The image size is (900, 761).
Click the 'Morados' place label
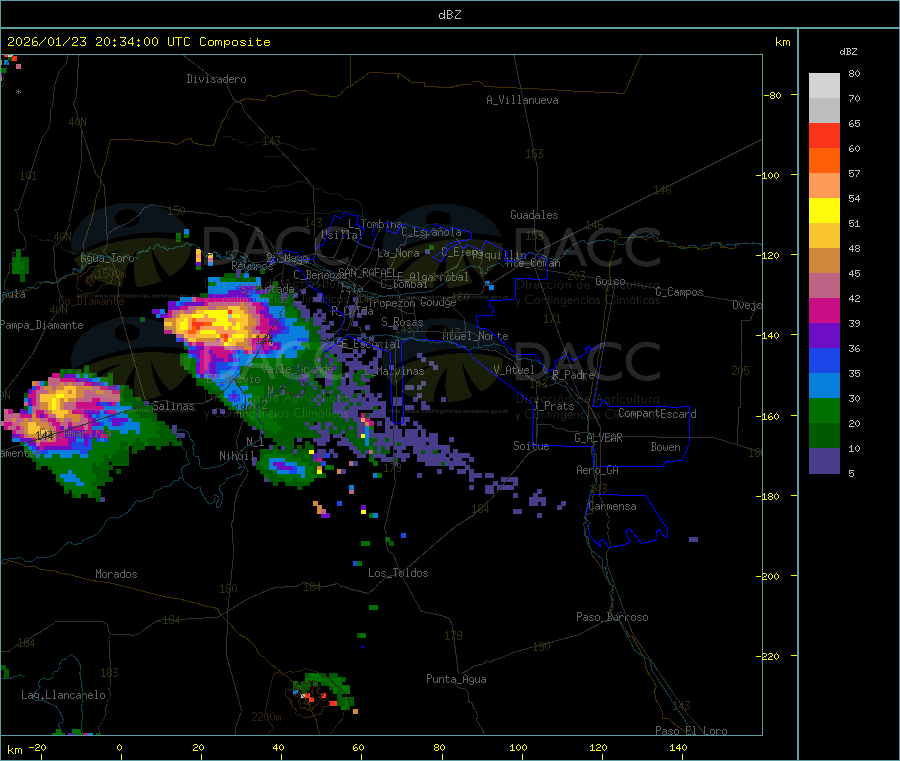pyautogui.click(x=116, y=574)
